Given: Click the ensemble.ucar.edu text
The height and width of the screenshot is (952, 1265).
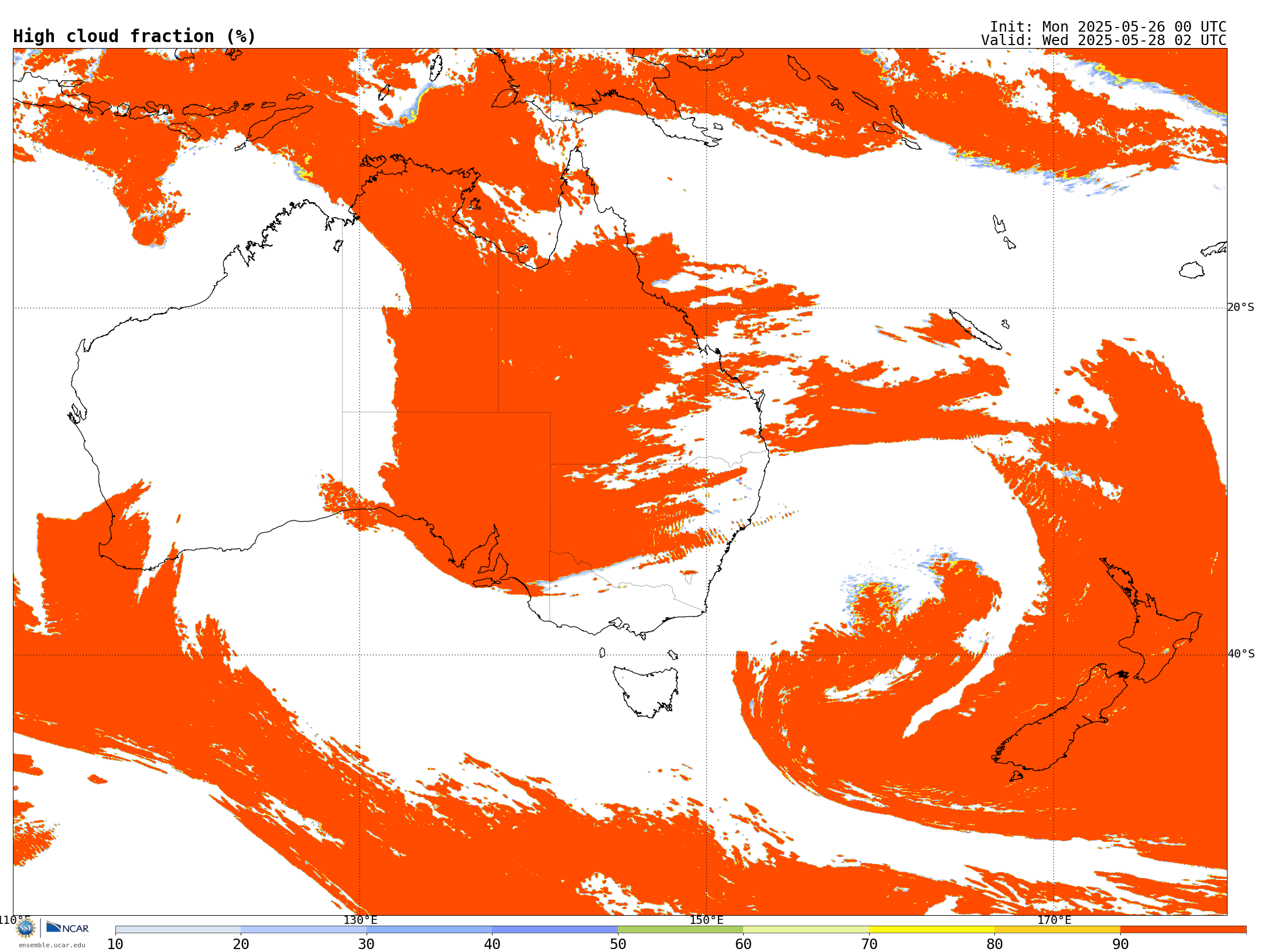Looking at the screenshot, I should [x=52, y=945].
